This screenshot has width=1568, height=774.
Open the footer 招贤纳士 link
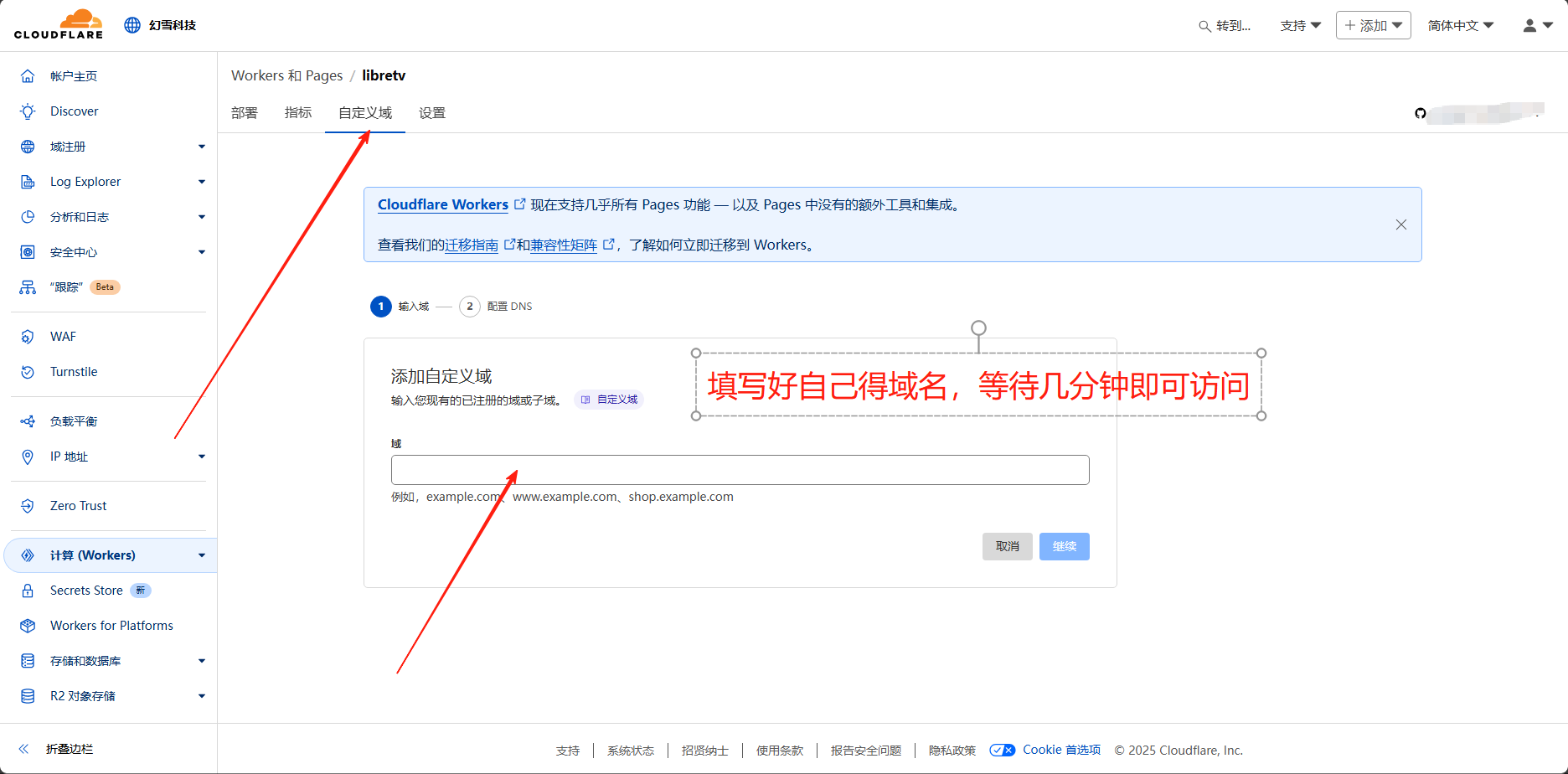pyautogui.click(x=705, y=751)
